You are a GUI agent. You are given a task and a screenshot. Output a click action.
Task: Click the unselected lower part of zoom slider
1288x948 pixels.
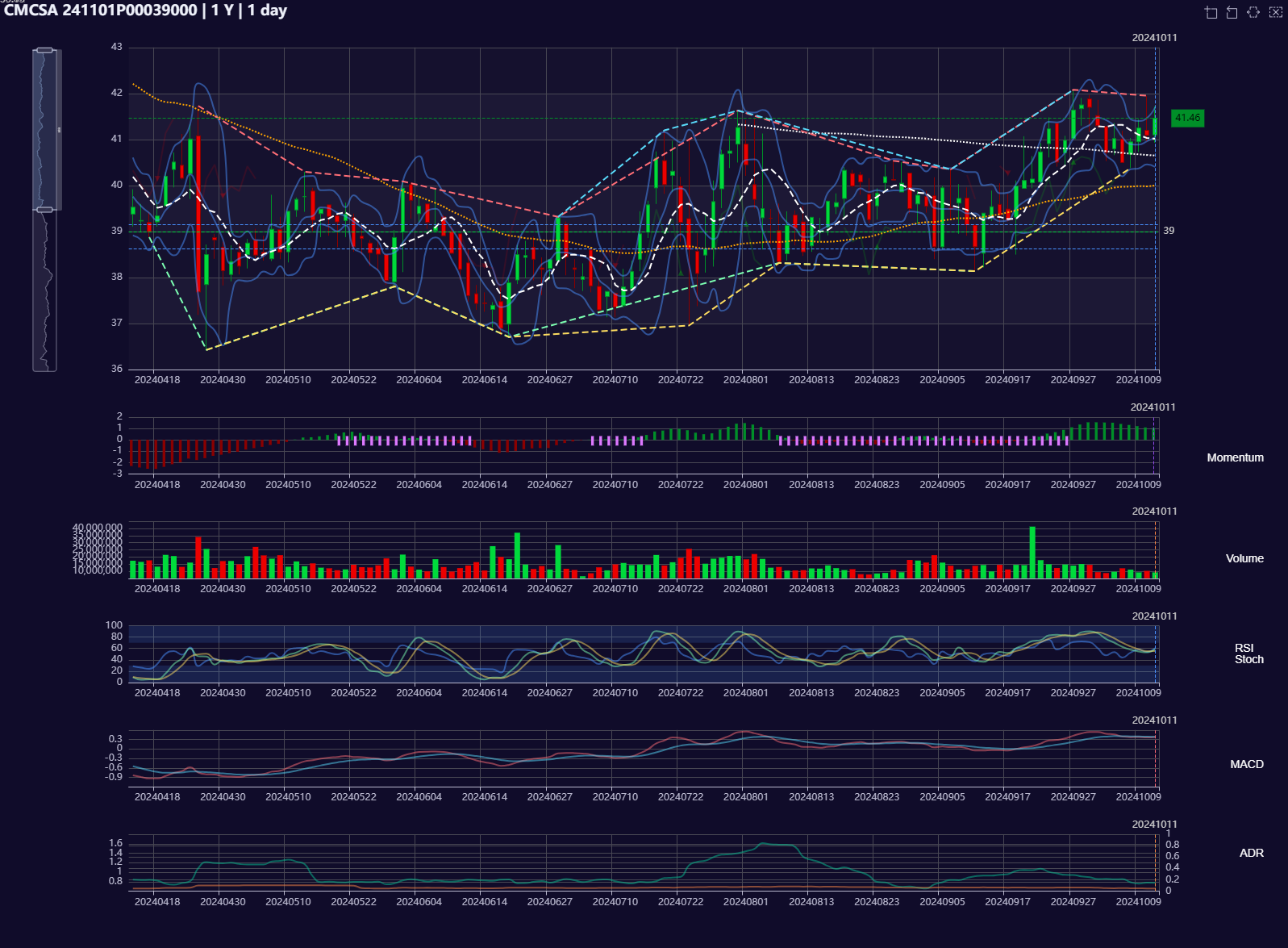(45, 290)
